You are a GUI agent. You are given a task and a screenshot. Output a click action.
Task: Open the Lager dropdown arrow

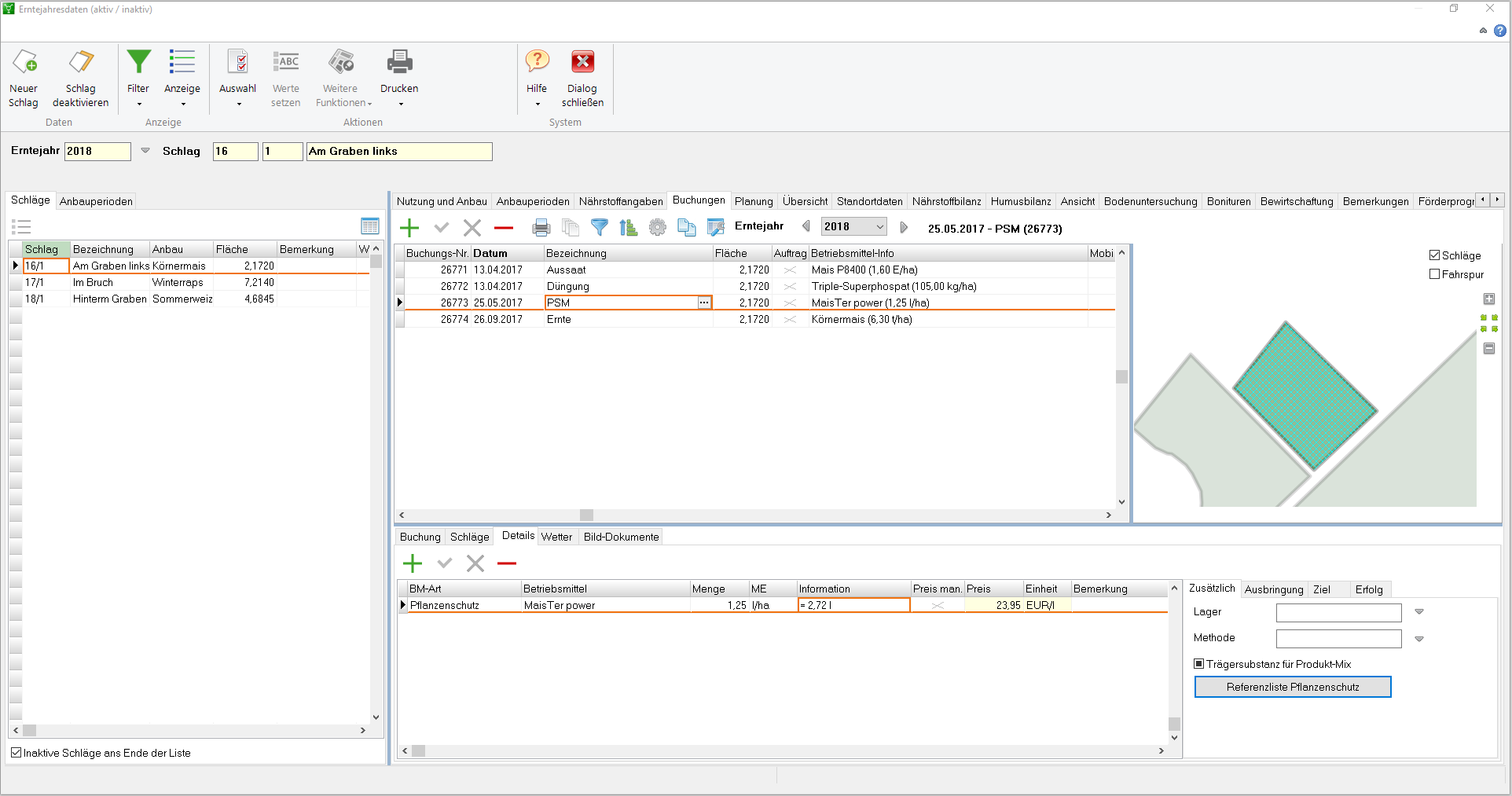(x=1419, y=612)
